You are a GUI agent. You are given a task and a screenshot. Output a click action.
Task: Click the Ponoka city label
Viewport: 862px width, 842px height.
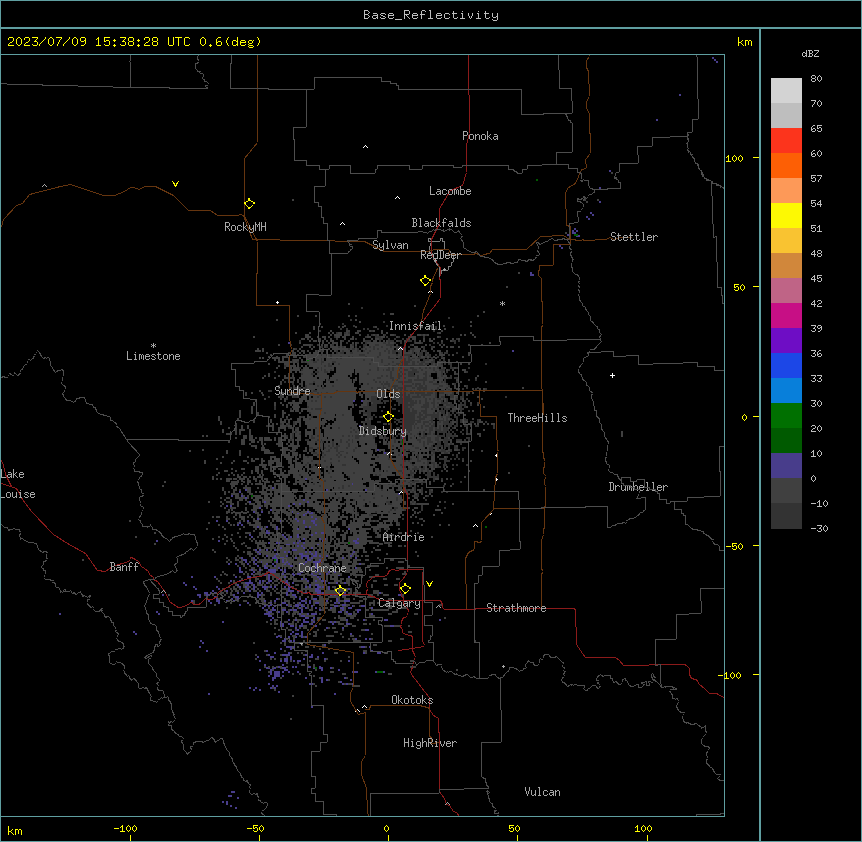point(480,136)
